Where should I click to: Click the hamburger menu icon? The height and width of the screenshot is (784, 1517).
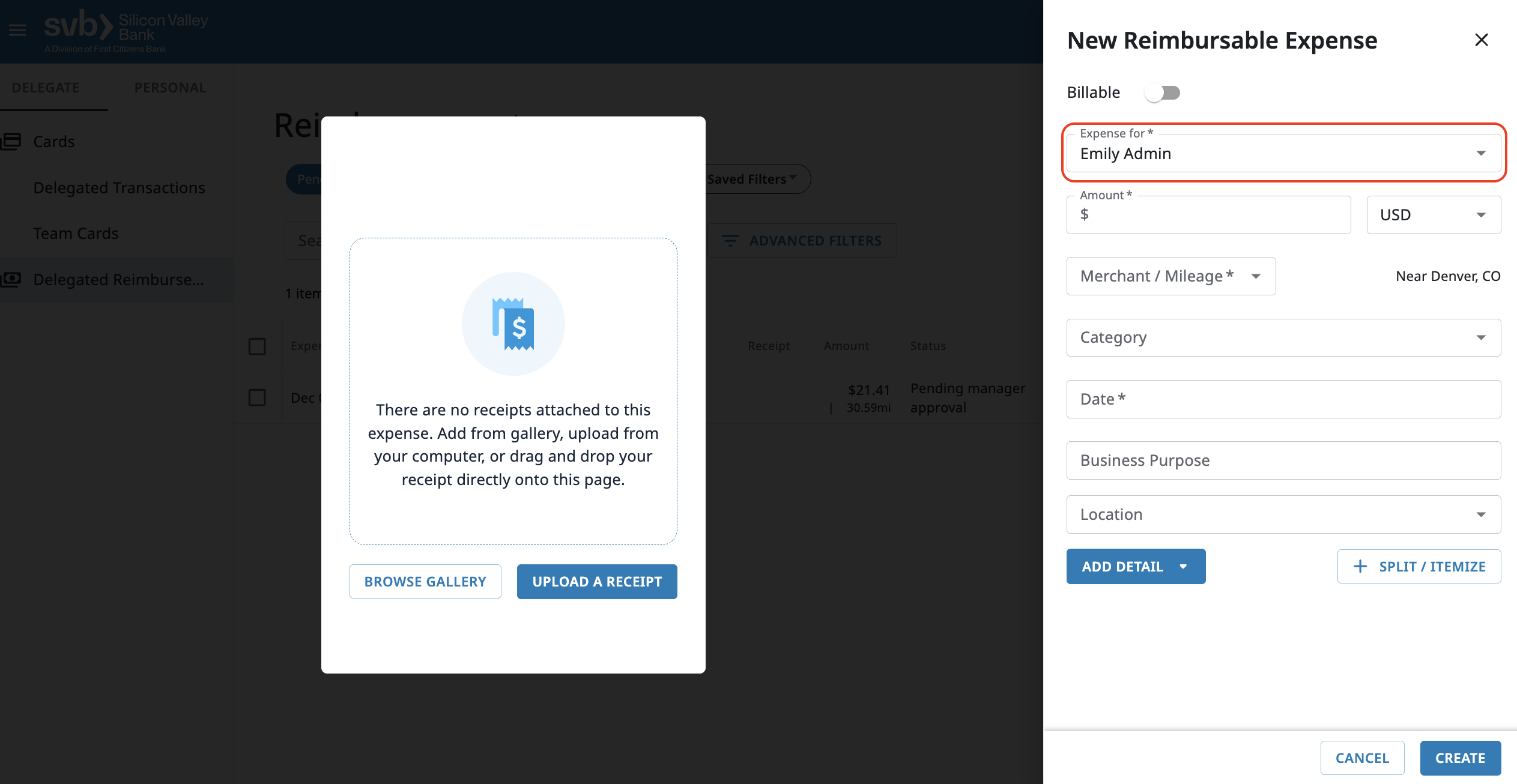(x=17, y=30)
